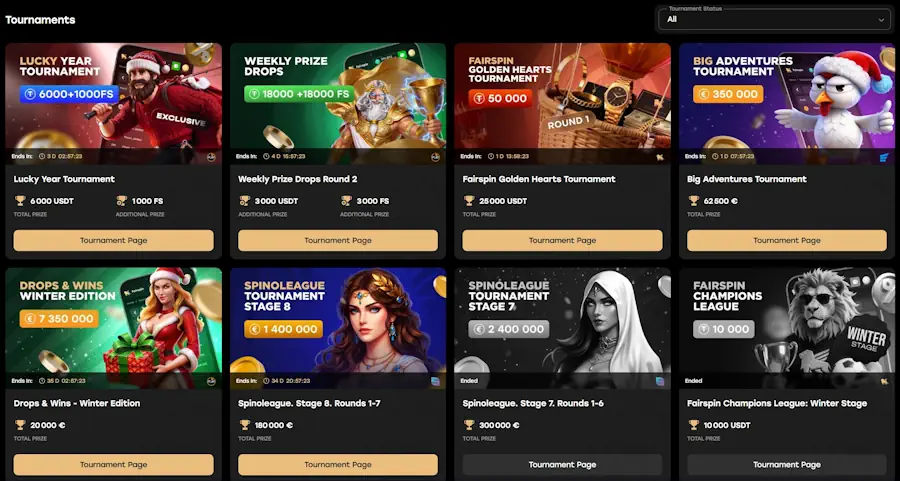The image size is (900, 481).
Task: Click the provider icon on Big Adventures banner
Action: pos(884,157)
